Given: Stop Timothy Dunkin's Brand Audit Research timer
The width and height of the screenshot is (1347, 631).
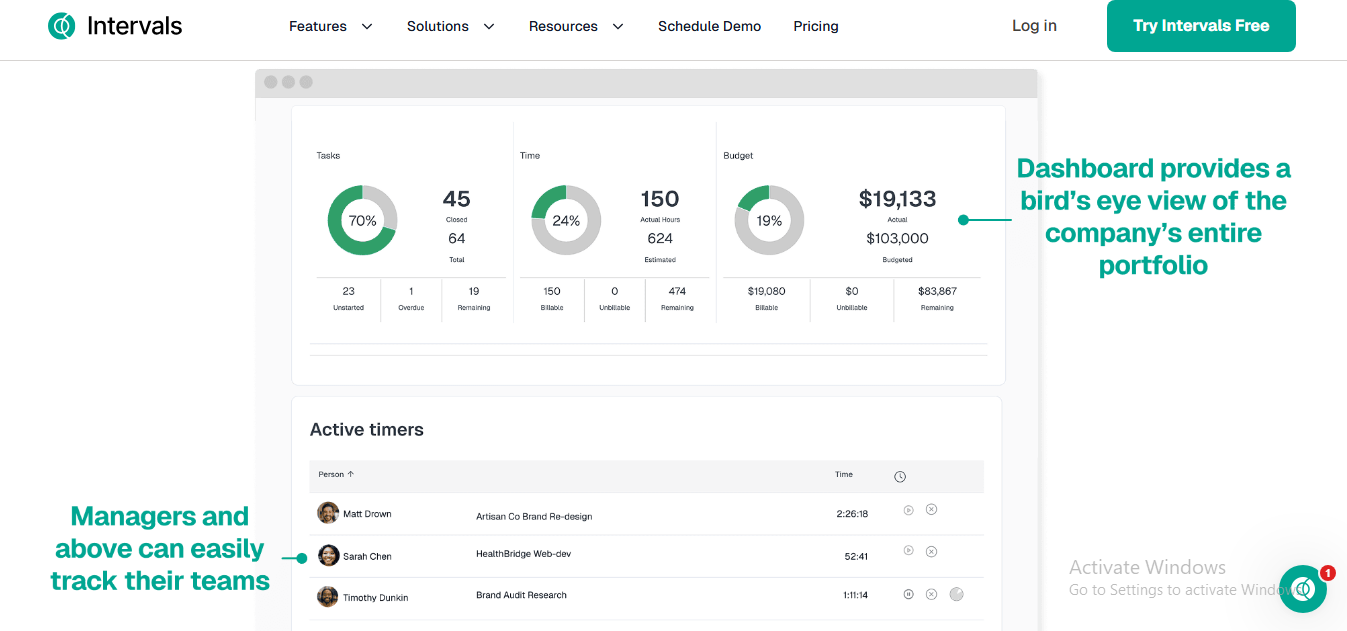Looking at the screenshot, I should [931, 593].
